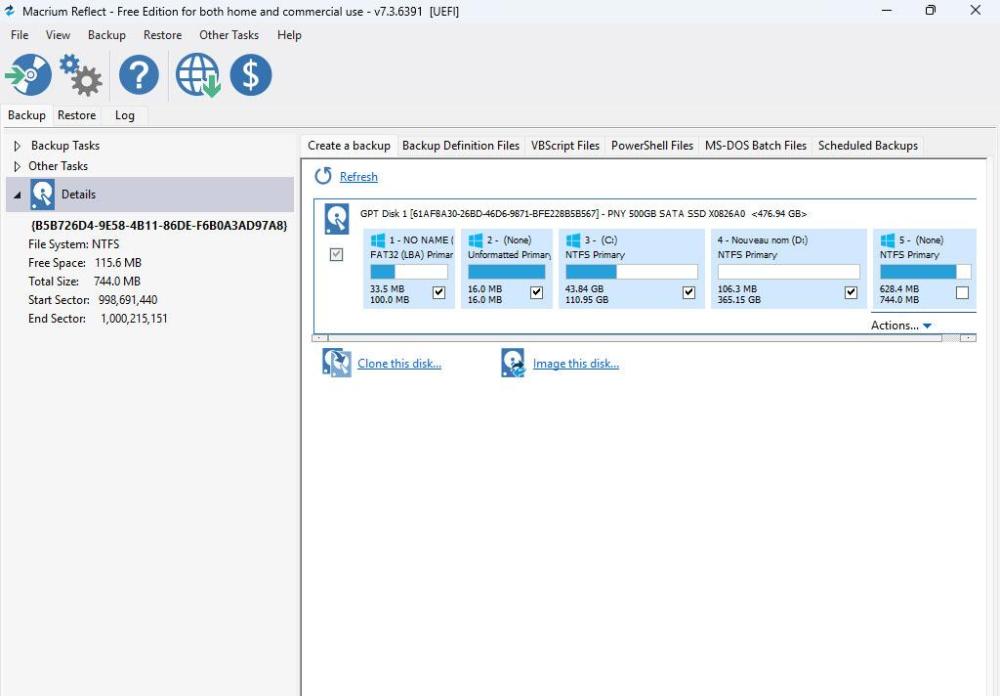
Task: Open settings via the gears toolbar icon
Action: [x=80, y=75]
